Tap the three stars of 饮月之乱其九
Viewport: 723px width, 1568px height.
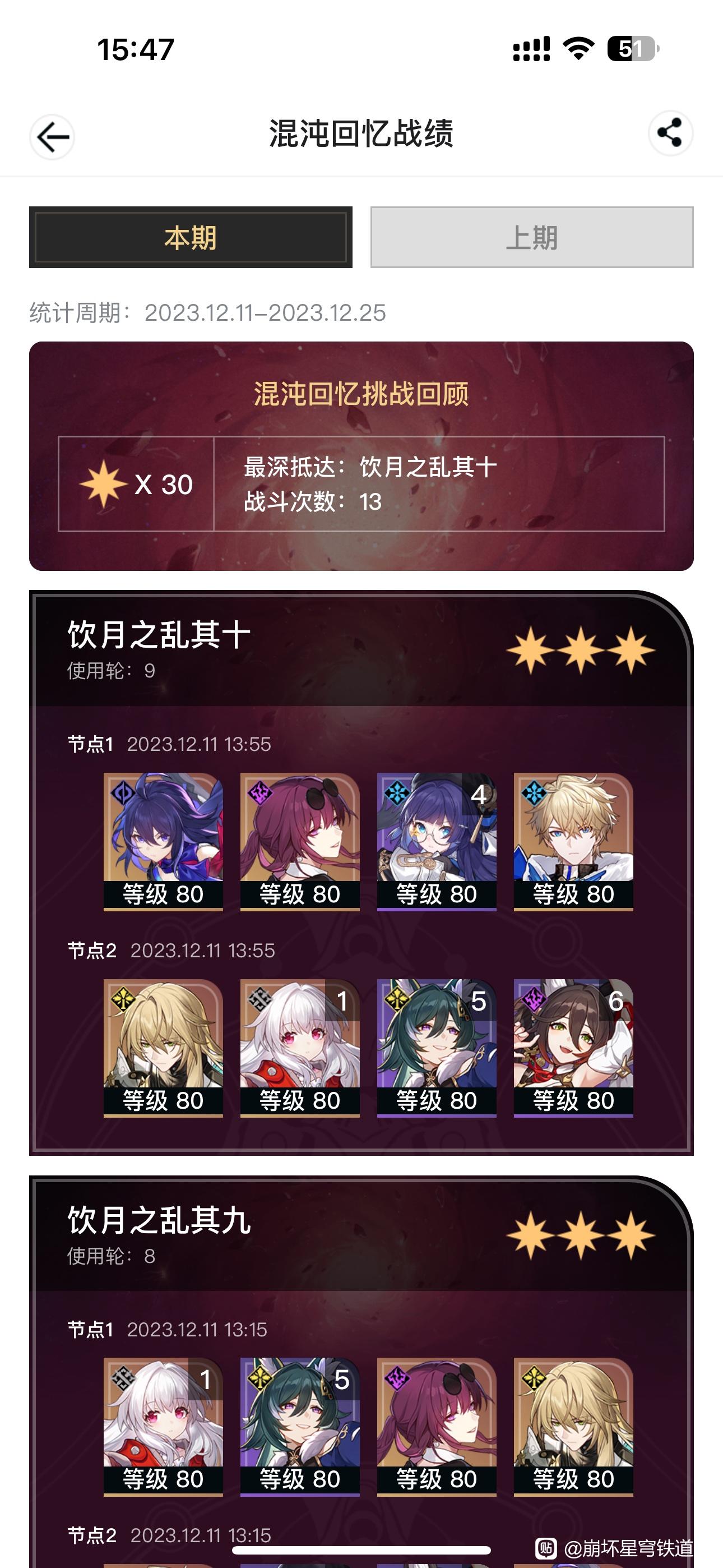[x=581, y=1235]
